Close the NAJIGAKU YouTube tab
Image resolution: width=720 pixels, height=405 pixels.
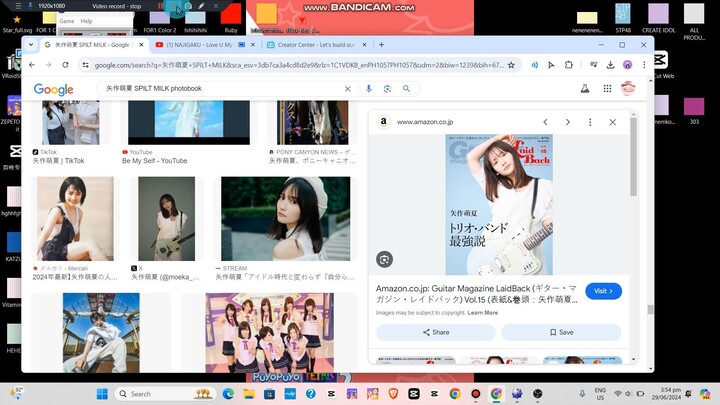(x=253, y=45)
